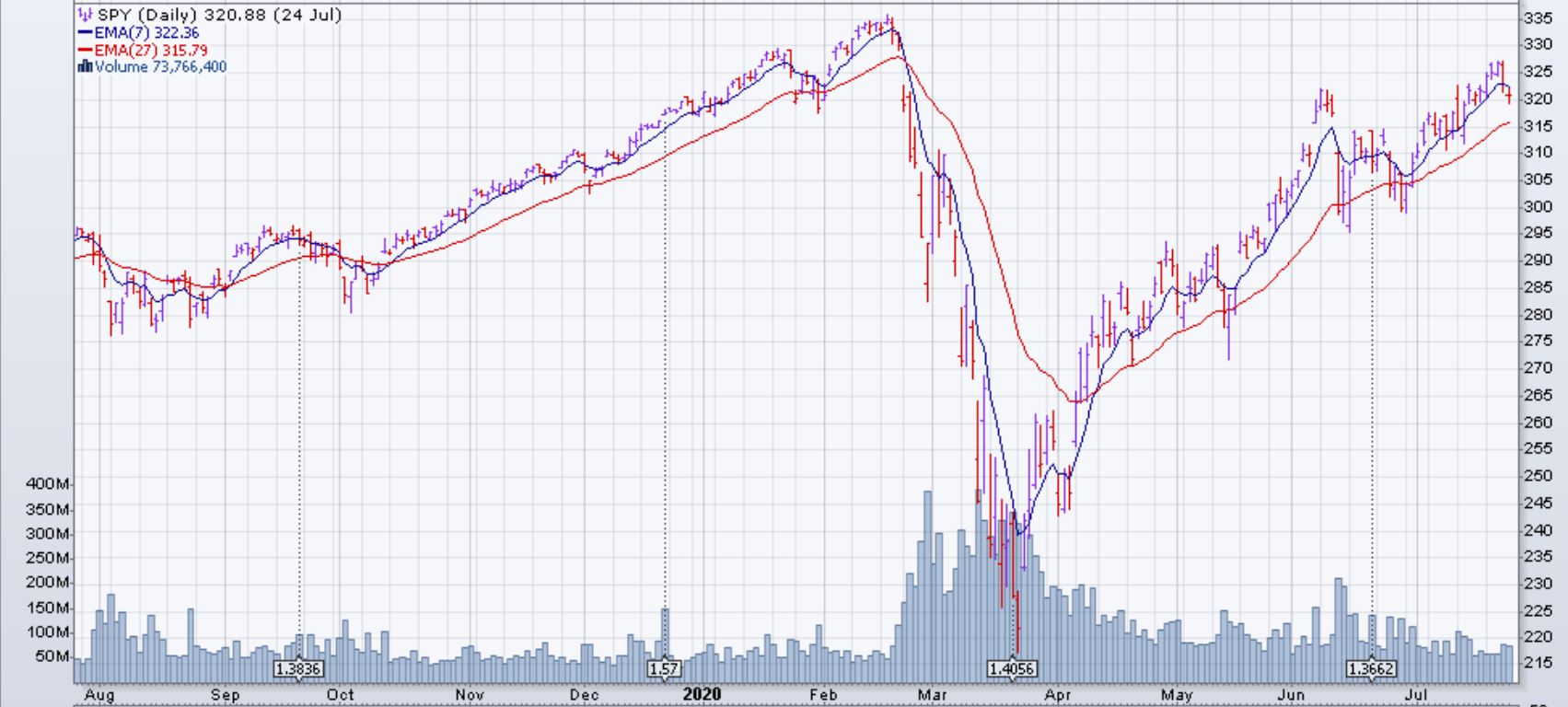This screenshot has width=1568, height=707.
Task: Click the 1.3662 marker label
Action: pos(1370,669)
